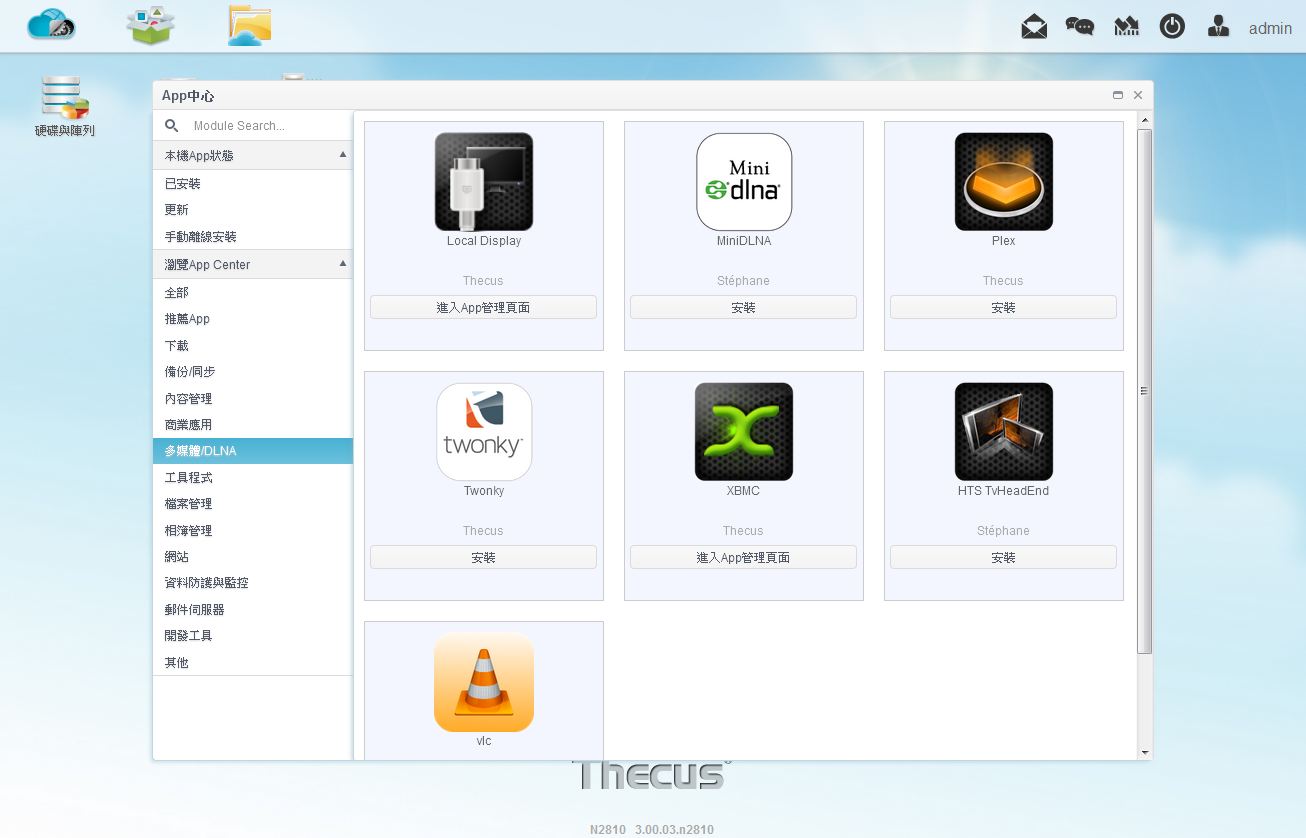The width and height of the screenshot is (1306, 838).
Task: Focus the Module Search field
Action: point(268,126)
